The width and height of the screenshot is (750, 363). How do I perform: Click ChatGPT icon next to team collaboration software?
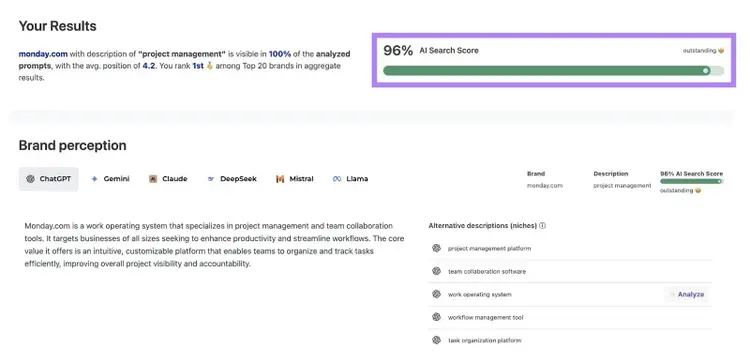tap(436, 271)
